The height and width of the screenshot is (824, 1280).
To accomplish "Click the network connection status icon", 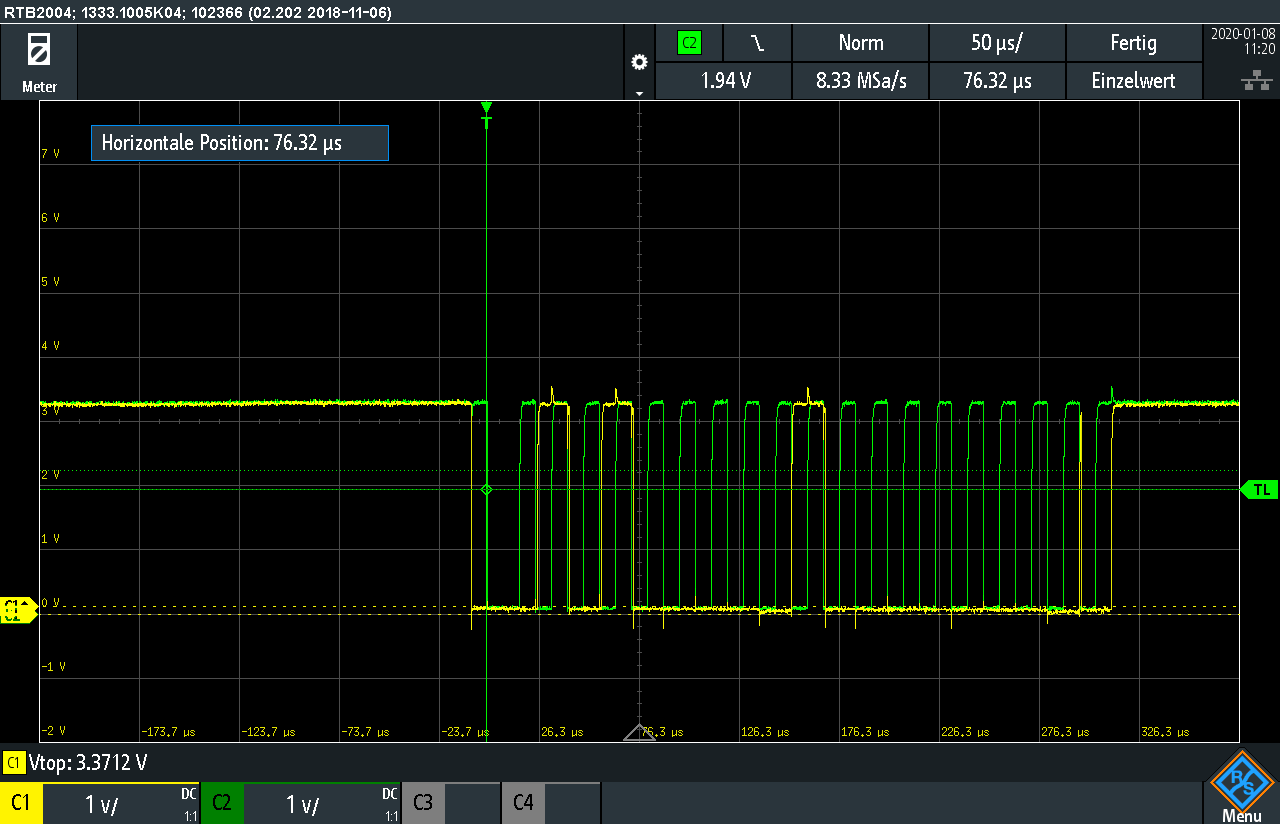I will [1250, 81].
